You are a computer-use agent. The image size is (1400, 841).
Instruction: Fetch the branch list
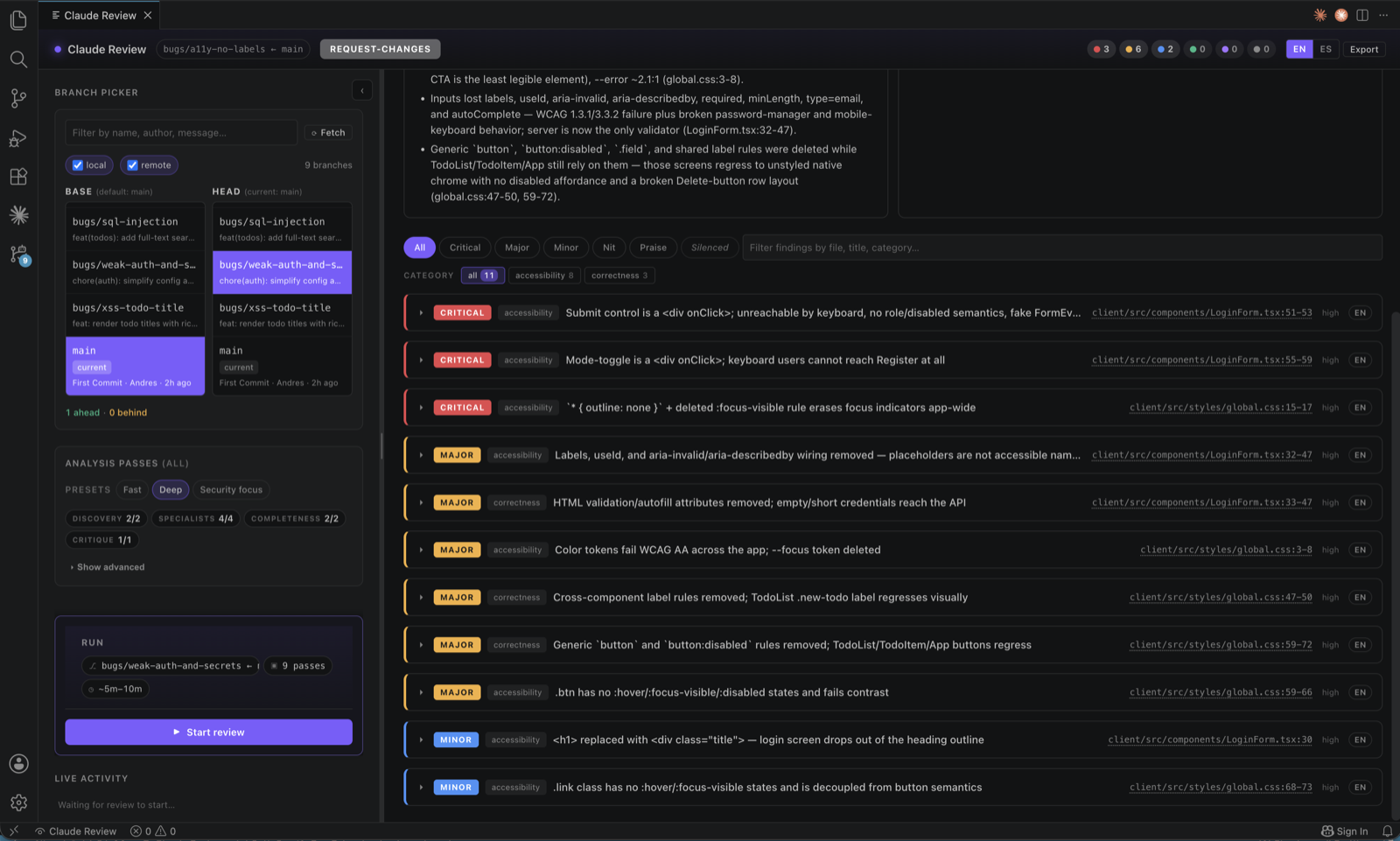click(x=328, y=132)
